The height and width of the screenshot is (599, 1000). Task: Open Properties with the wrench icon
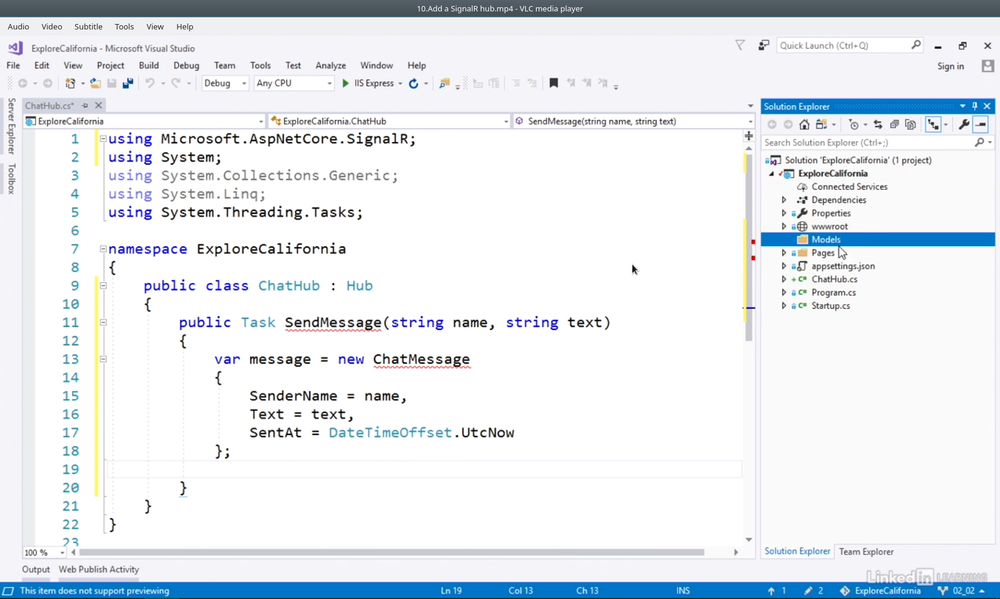point(964,124)
